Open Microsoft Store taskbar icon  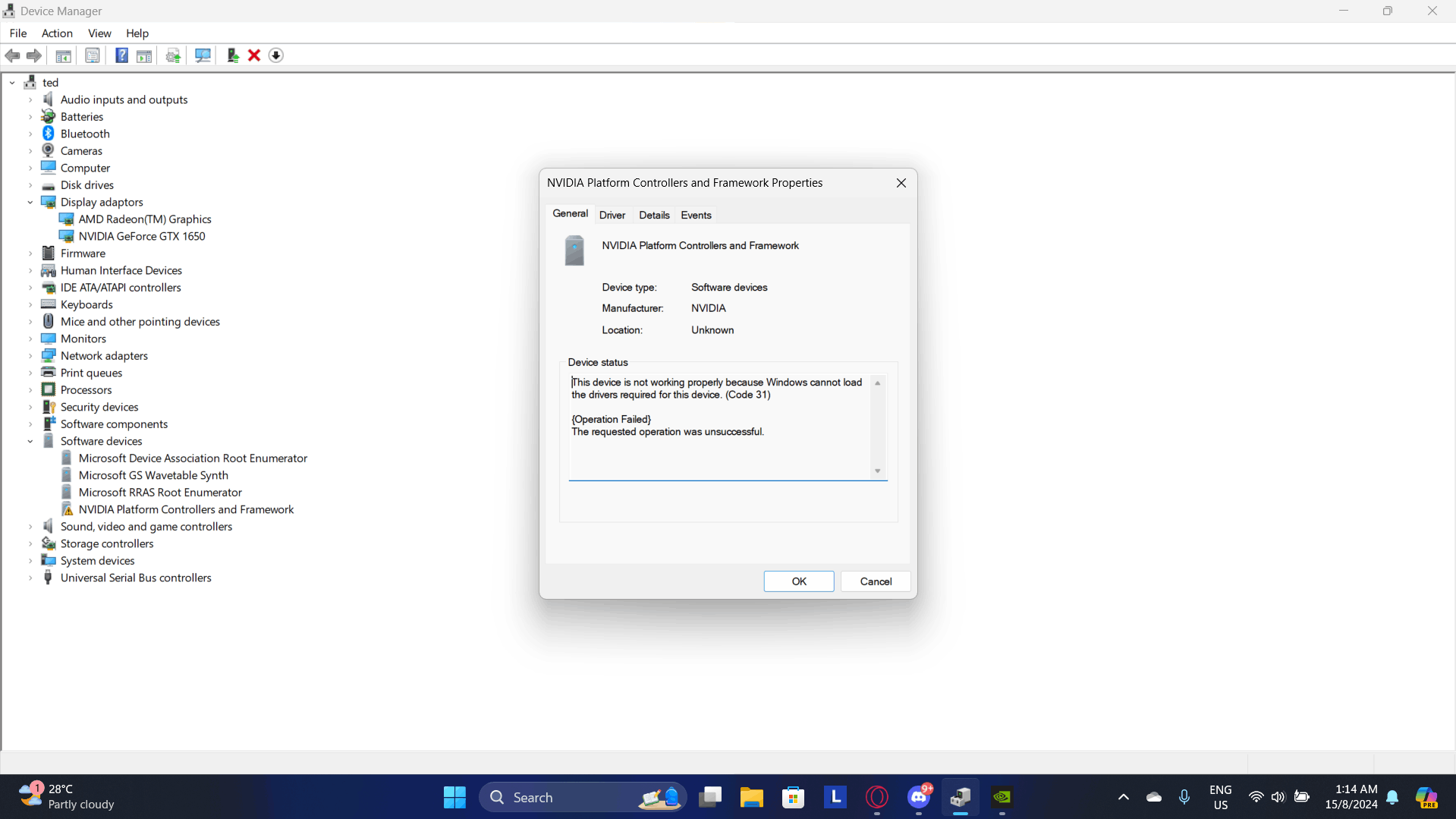[x=794, y=797]
